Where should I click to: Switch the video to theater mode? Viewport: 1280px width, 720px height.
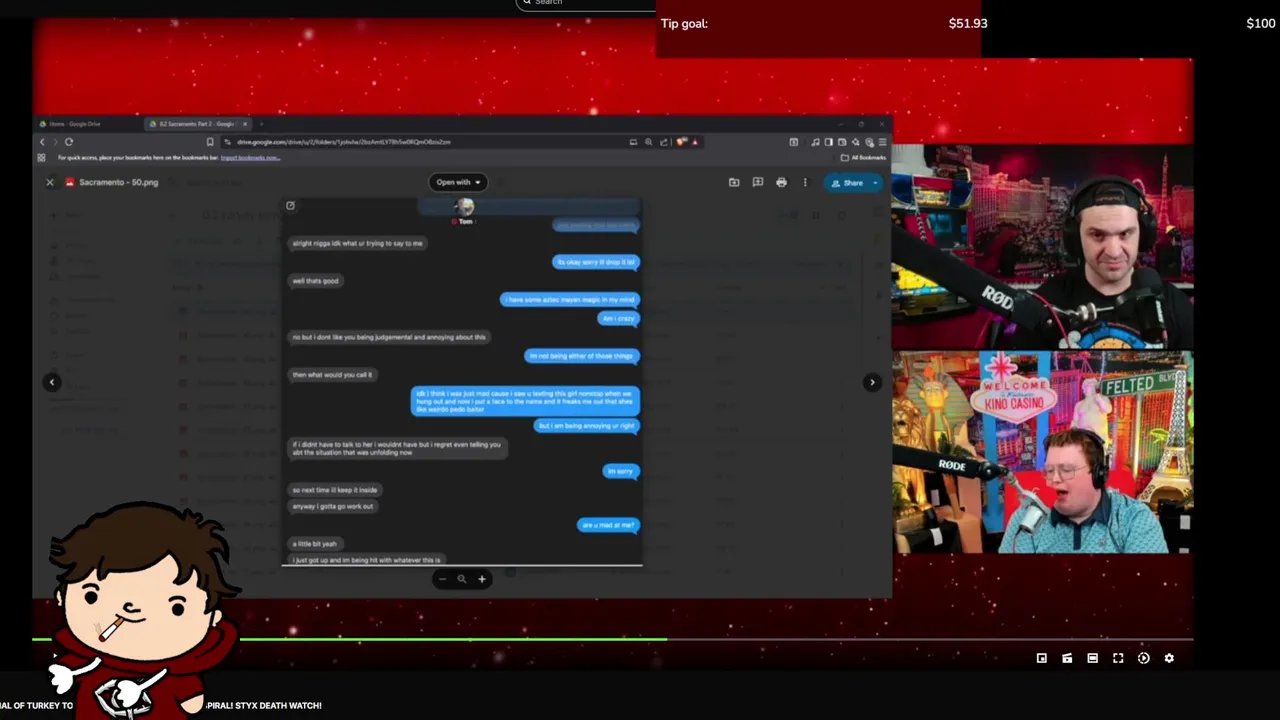1093,658
